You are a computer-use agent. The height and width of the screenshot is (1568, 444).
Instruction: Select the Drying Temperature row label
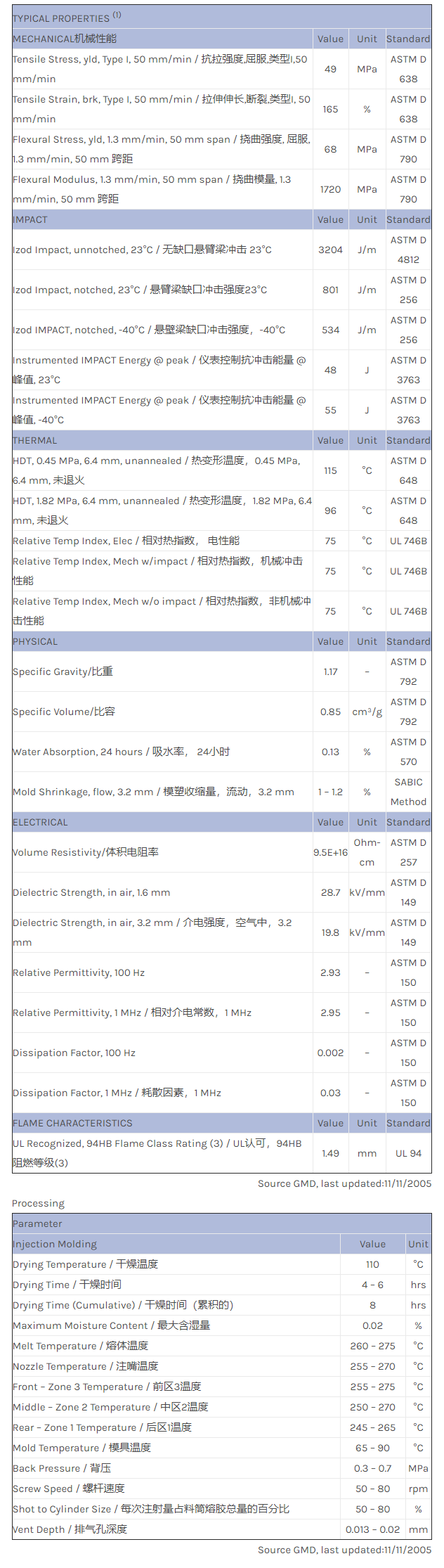click(x=85, y=1264)
